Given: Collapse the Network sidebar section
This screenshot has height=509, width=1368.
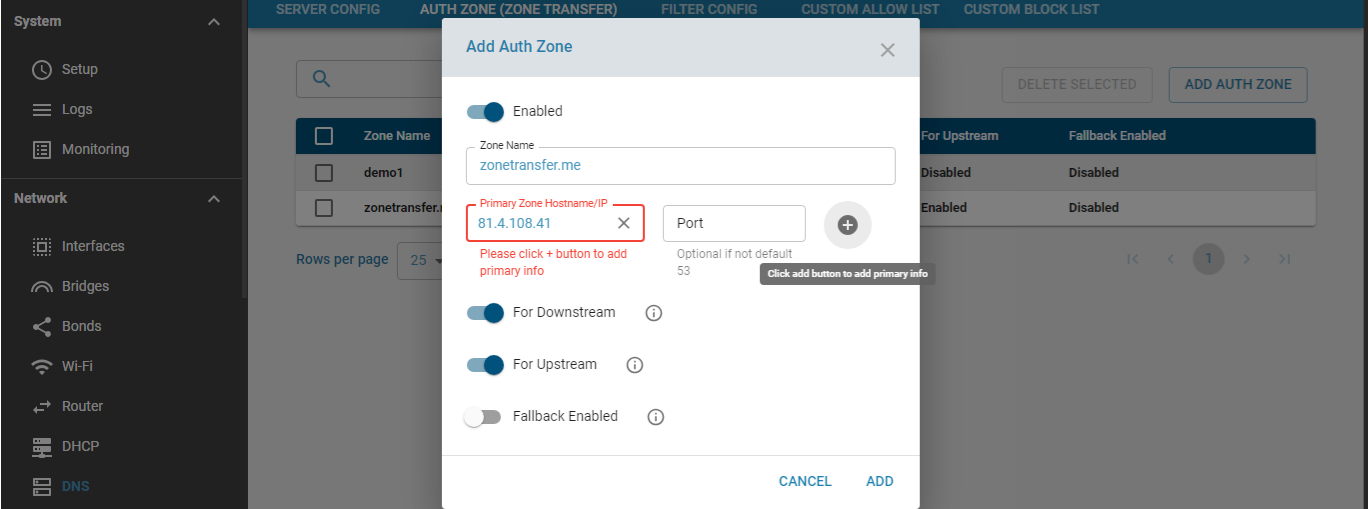Looking at the screenshot, I should pos(214,199).
